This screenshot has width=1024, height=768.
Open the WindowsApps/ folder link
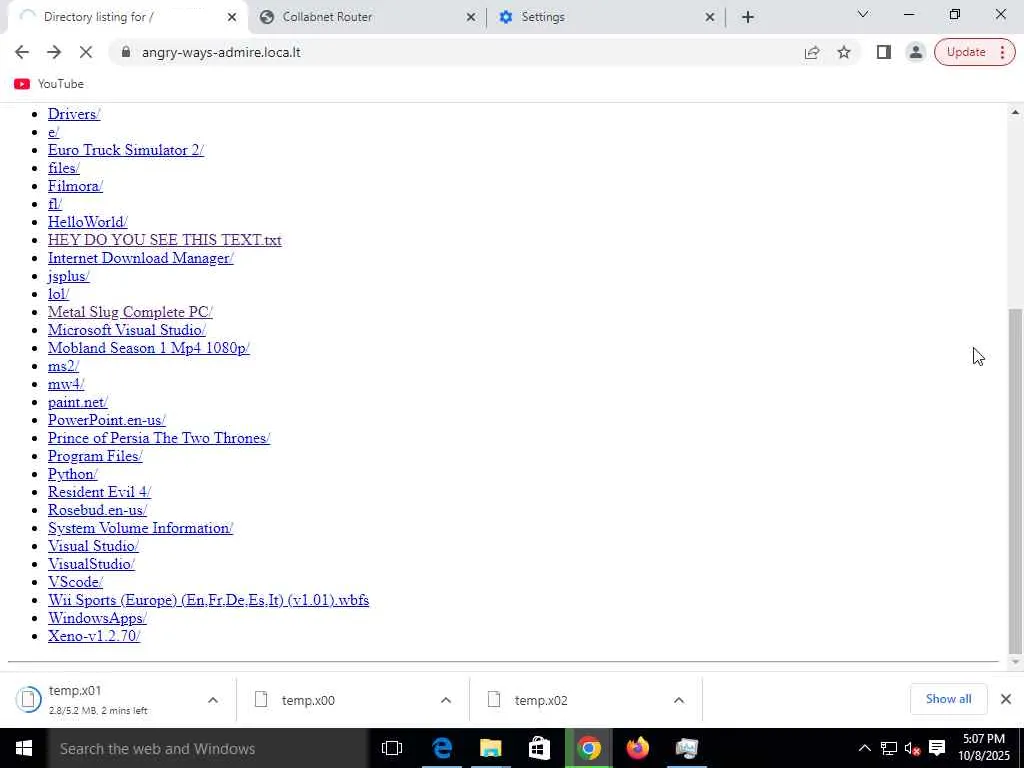(97, 618)
